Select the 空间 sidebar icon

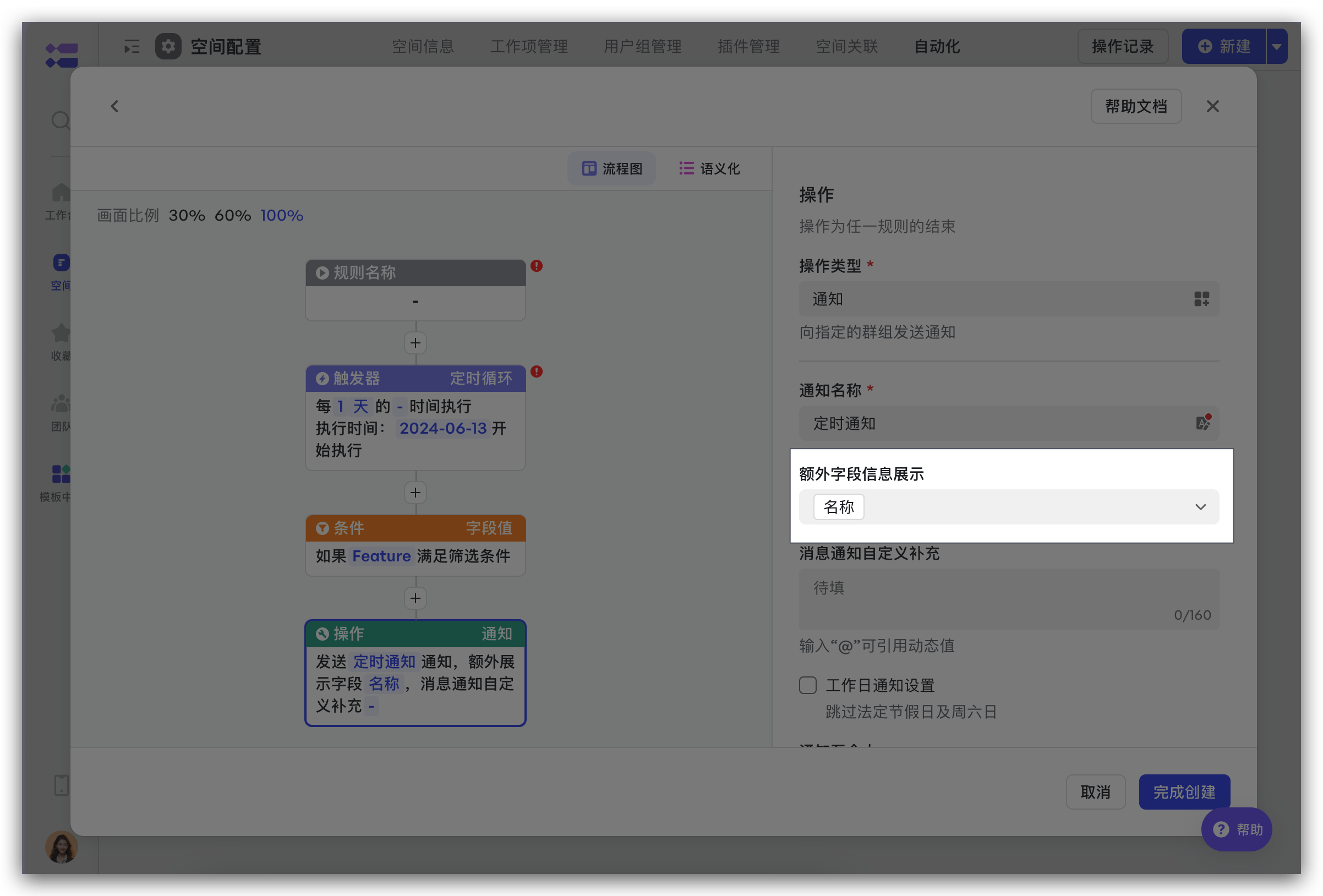[x=61, y=263]
